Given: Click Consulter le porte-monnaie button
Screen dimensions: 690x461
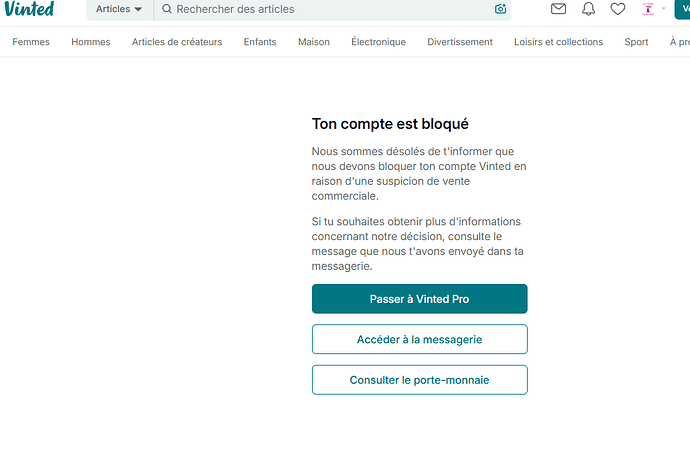Looking at the screenshot, I should click(x=419, y=380).
